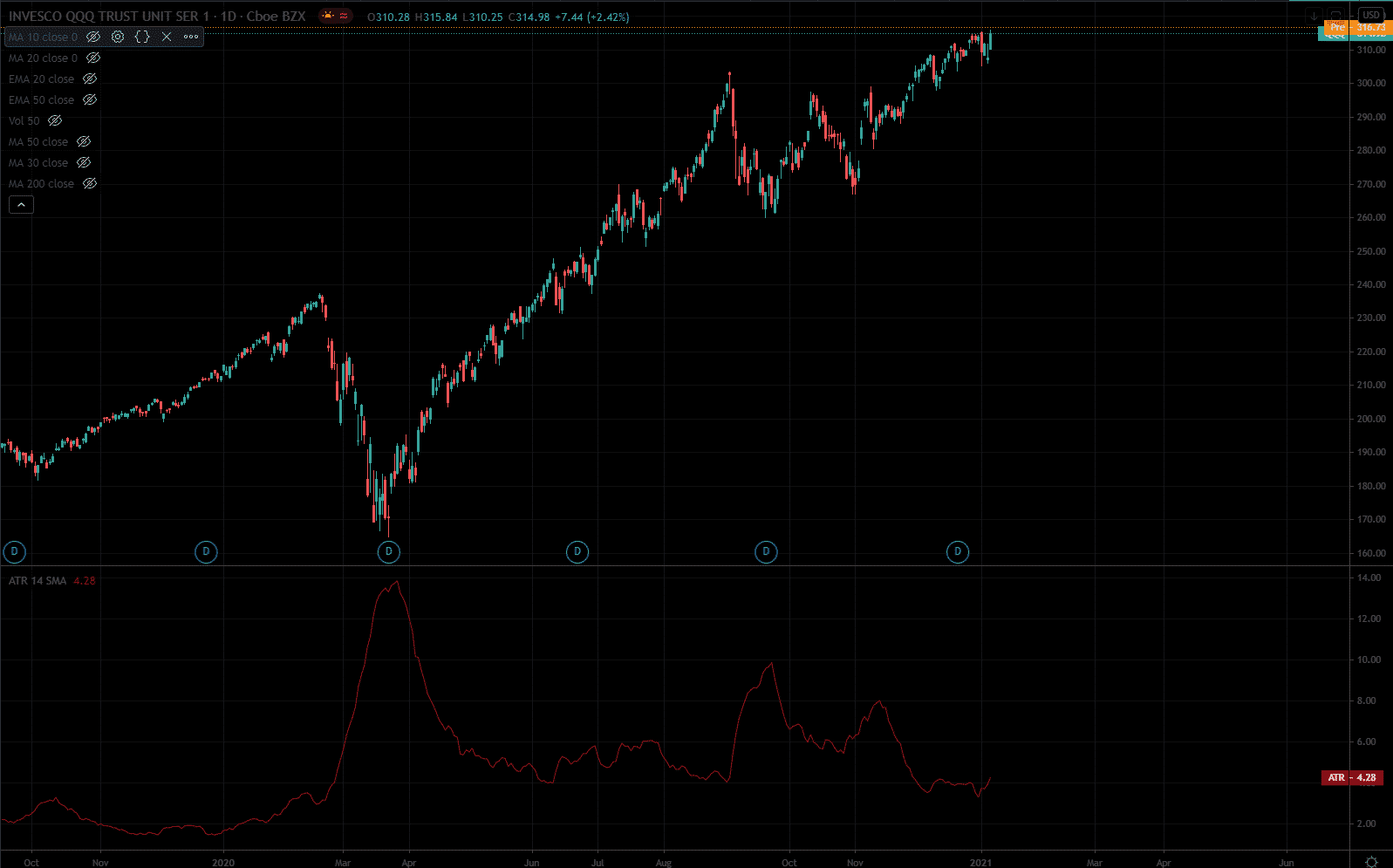The height and width of the screenshot is (868, 1393).
Task: Select the MA 20 close 0 legend label
Action: pyautogui.click(x=43, y=58)
